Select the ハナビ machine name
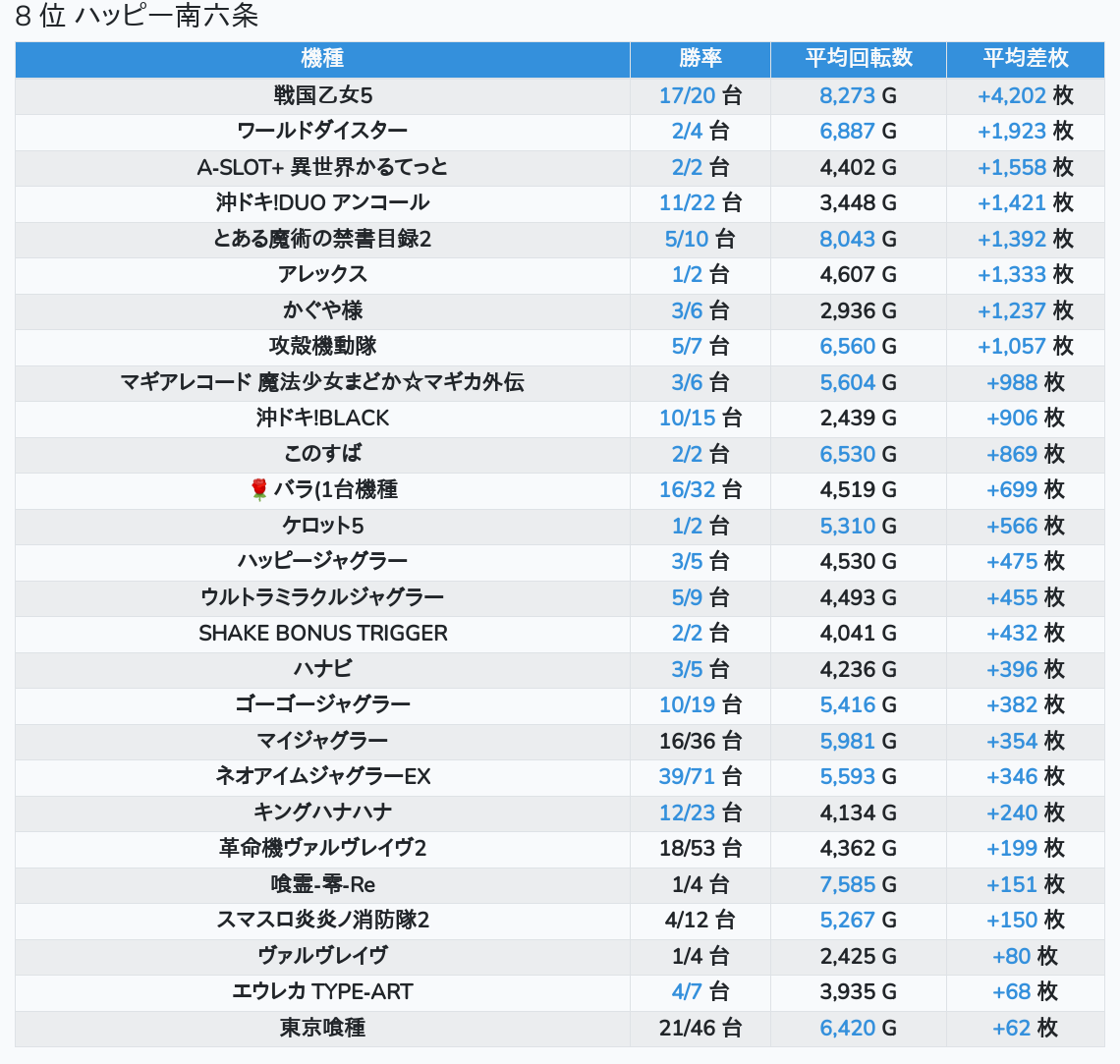Viewport: 1120px width, 1064px height. pos(323,669)
